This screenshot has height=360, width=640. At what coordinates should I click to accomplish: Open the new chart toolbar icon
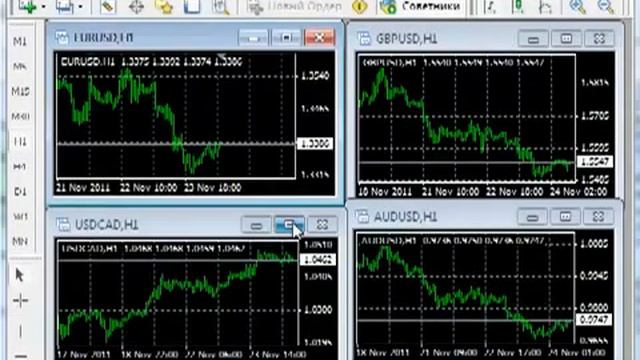(x=28, y=7)
